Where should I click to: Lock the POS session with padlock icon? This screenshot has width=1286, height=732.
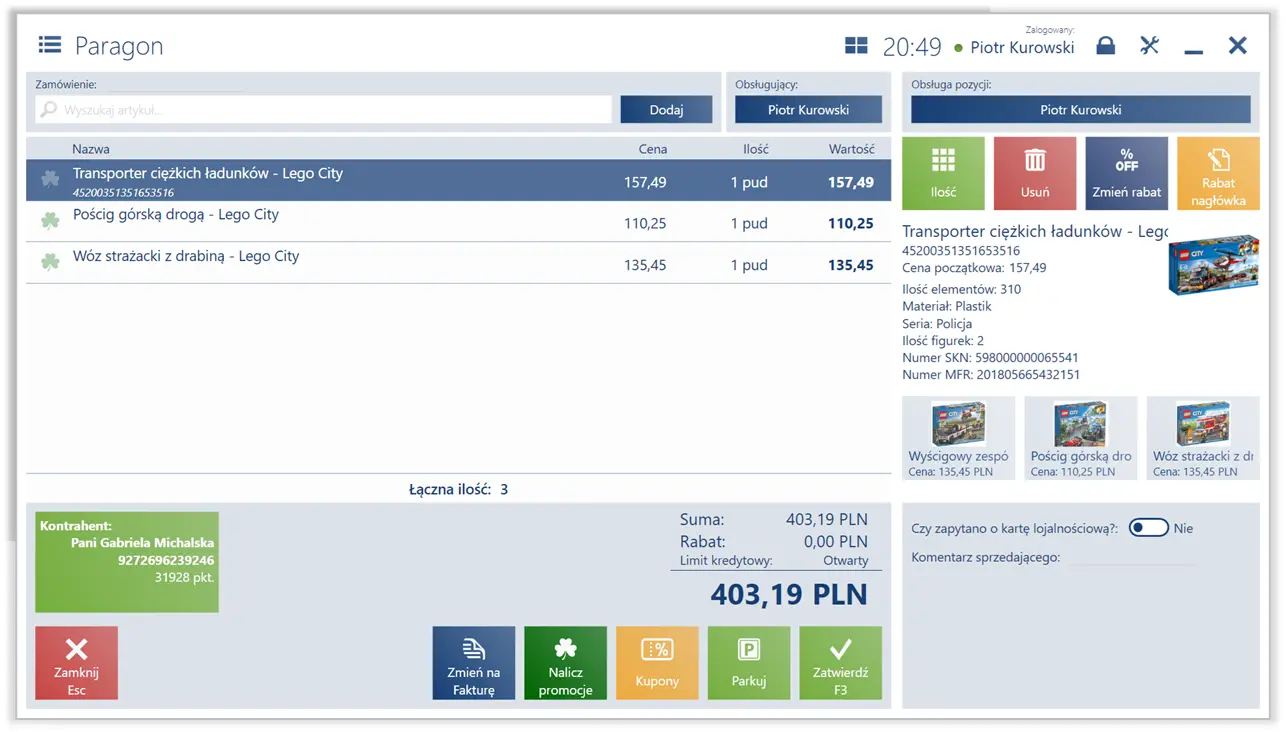1105,45
